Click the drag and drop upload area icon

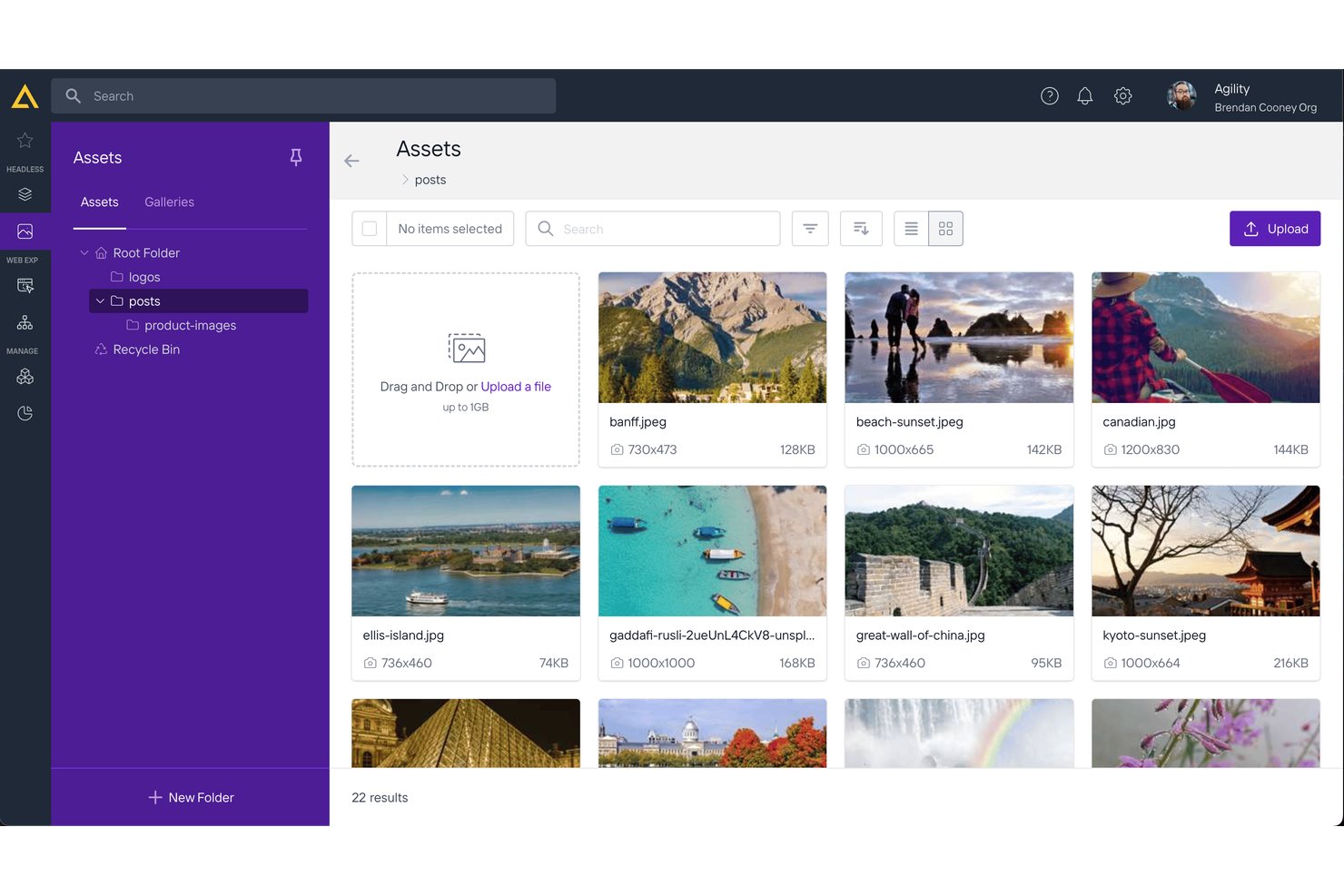tap(467, 349)
